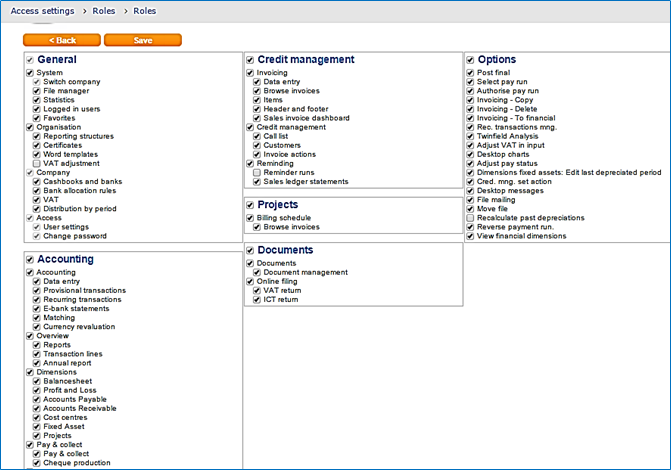Screen dimensions: 671x470
Task: Uncheck the Favorites checkbox
Action: (x=37, y=118)
